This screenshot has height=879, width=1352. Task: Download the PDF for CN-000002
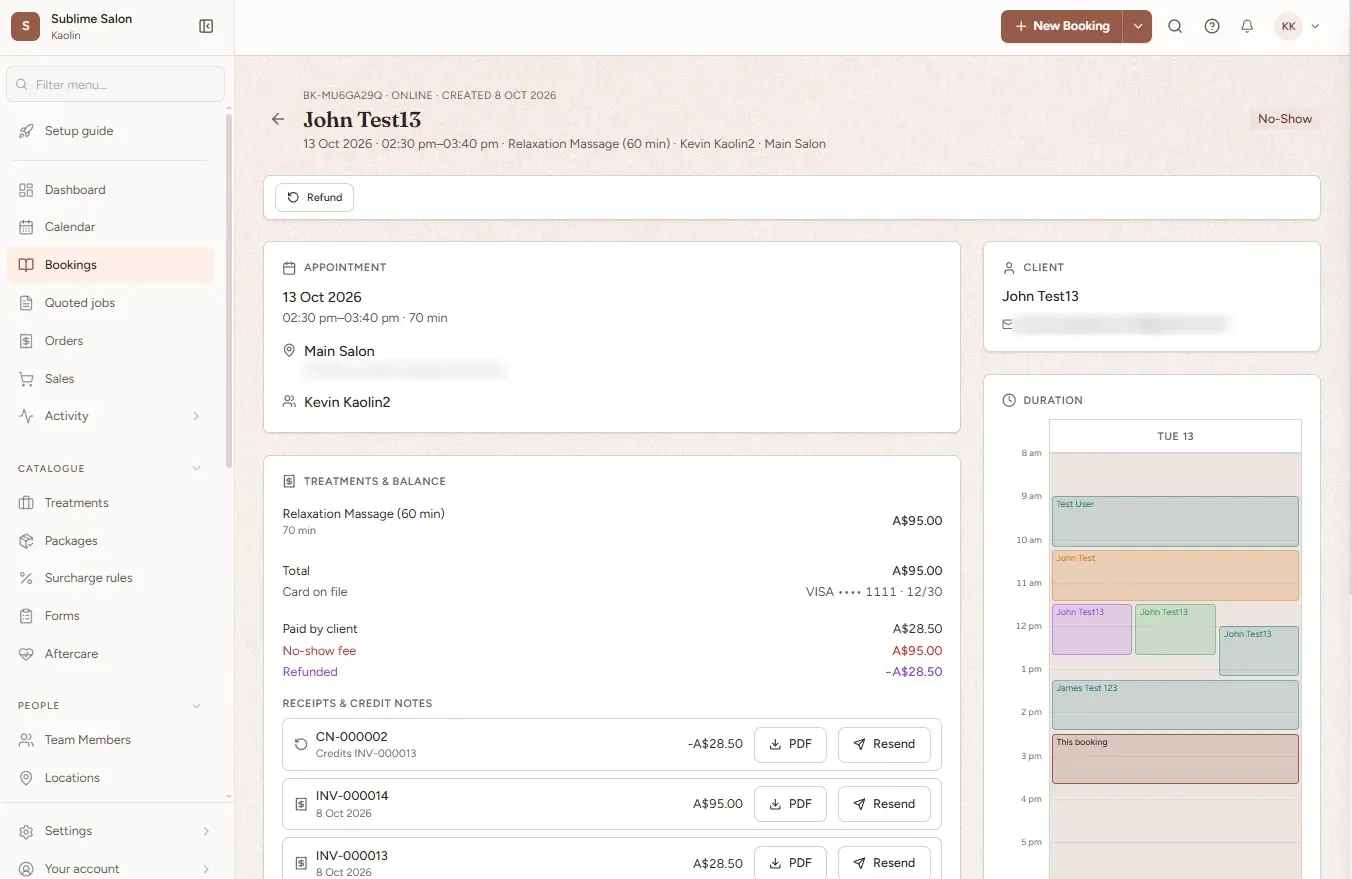(x=790, y=744)
